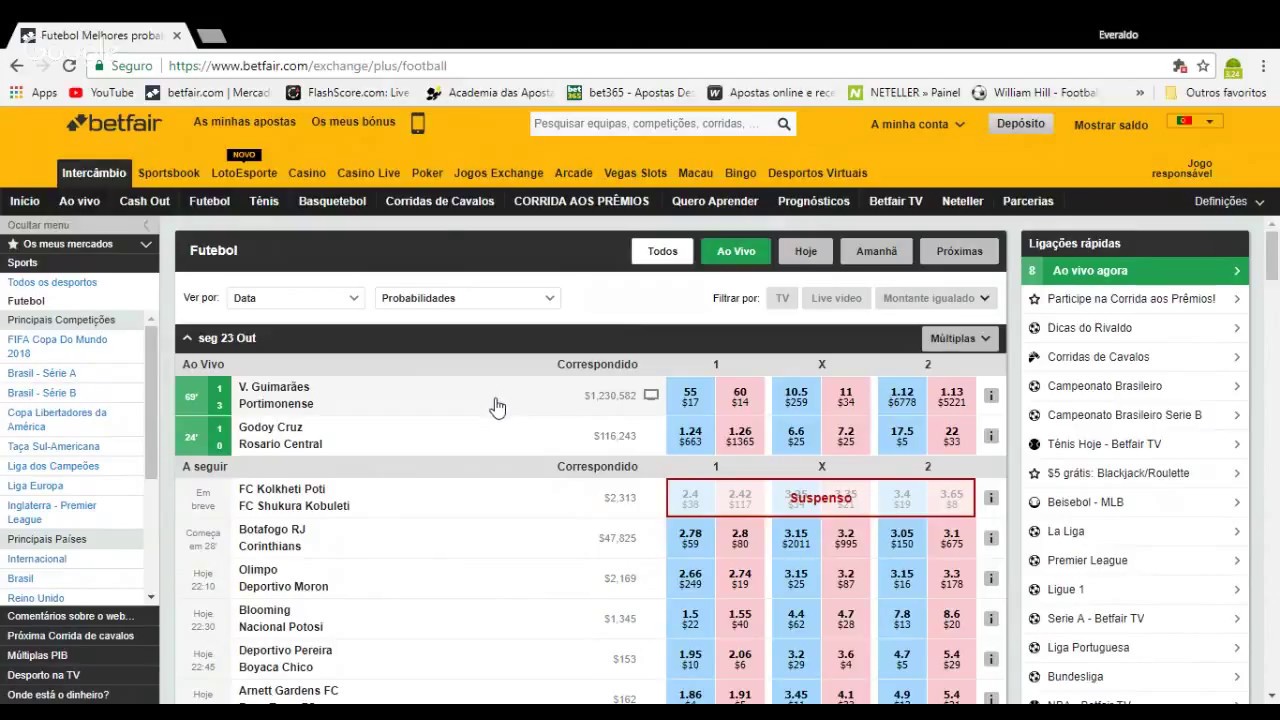
Task: Click Mostrar saldo link
Action: point(1111,125)
